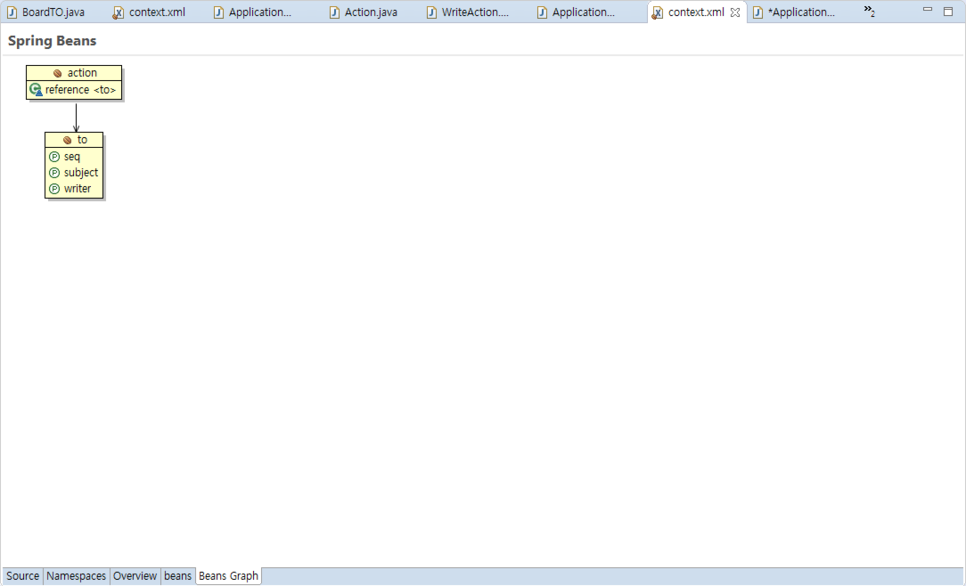Select the Beans Graph bottom tab

[x=229, y=576]
